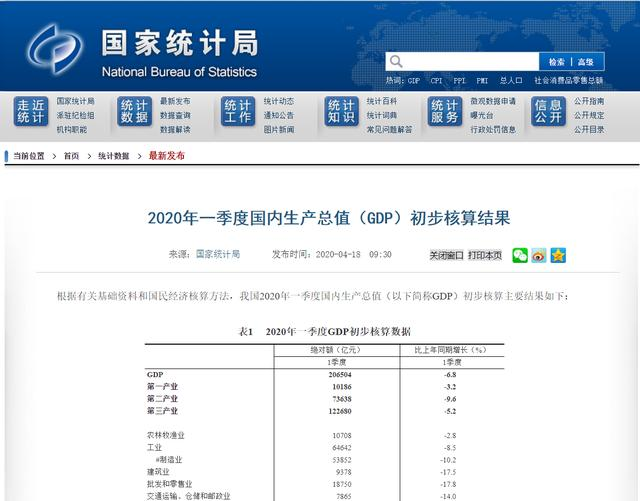This screenshot has width=640, height=501.
Task: Open 通知公告 menu link
Action: click(279, 115)
